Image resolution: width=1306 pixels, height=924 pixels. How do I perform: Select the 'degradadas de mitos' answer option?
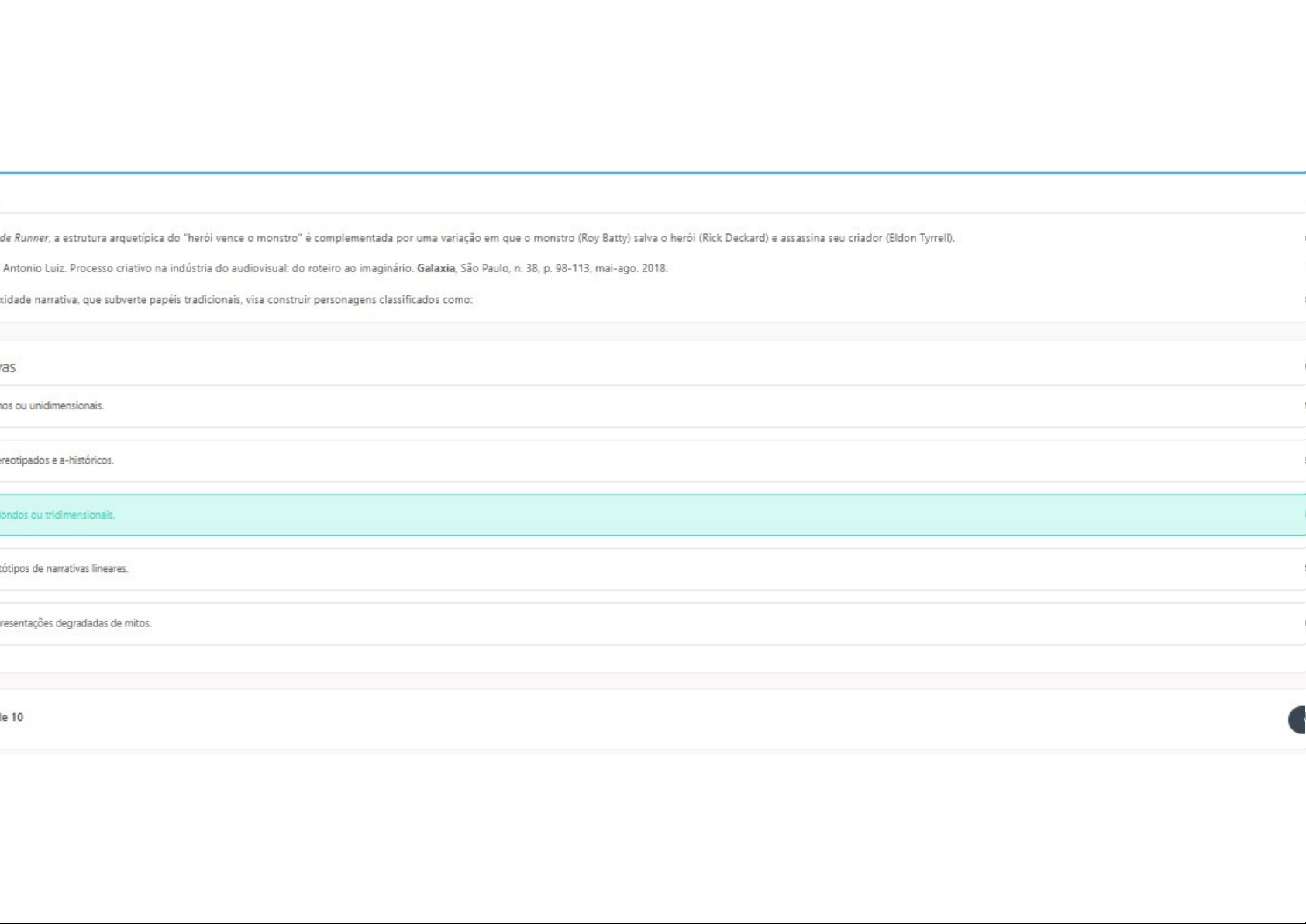78,623
